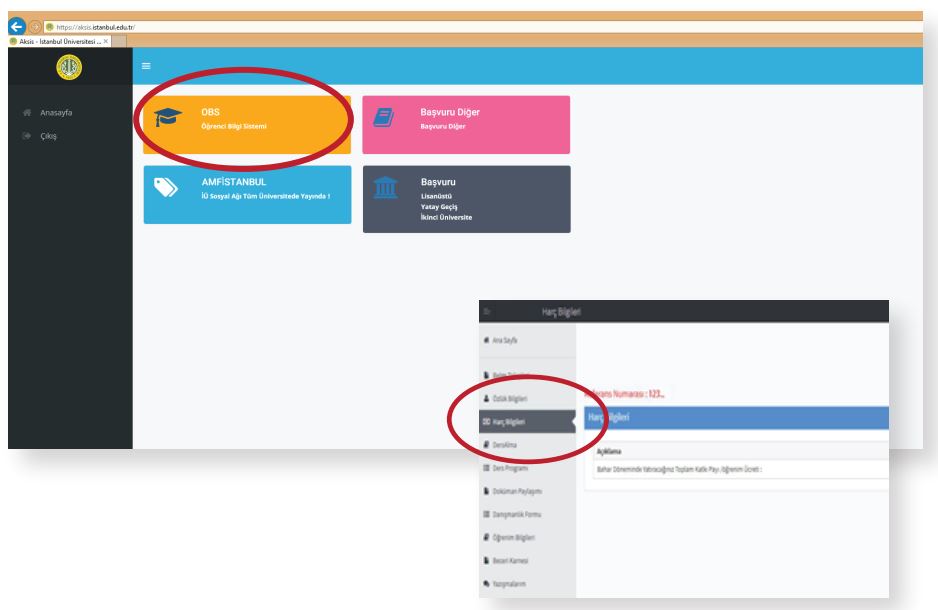Open the AMFİSTANBUL social network tile

(x=247, y=194)
